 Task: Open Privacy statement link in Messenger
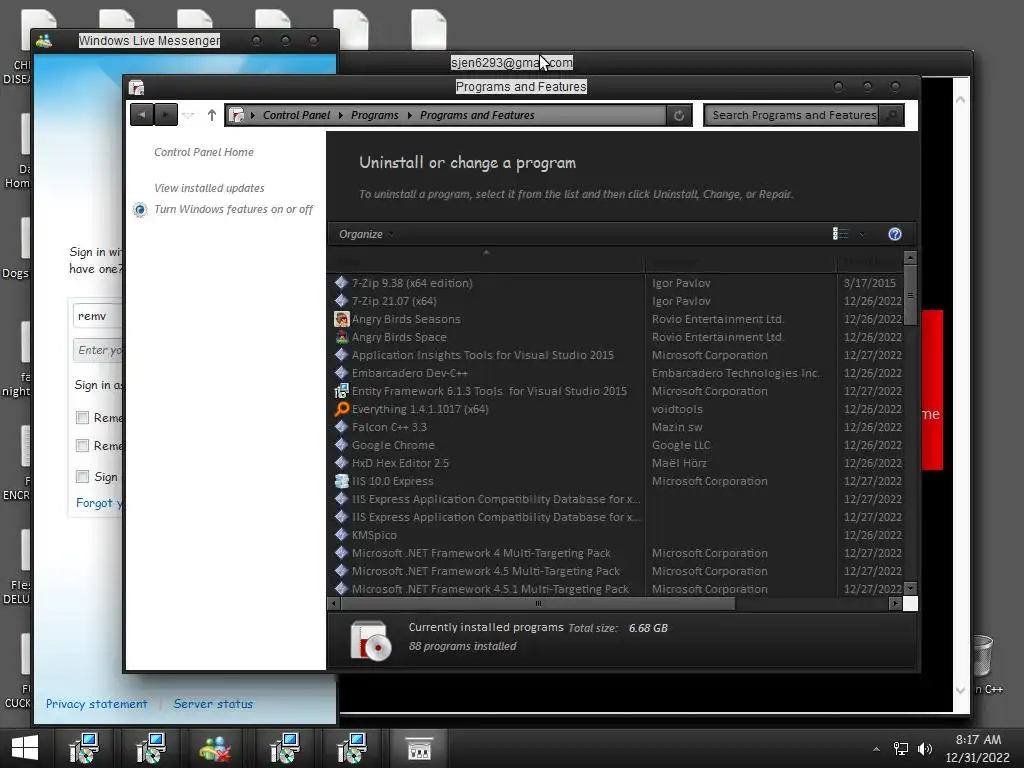(97, 704)
